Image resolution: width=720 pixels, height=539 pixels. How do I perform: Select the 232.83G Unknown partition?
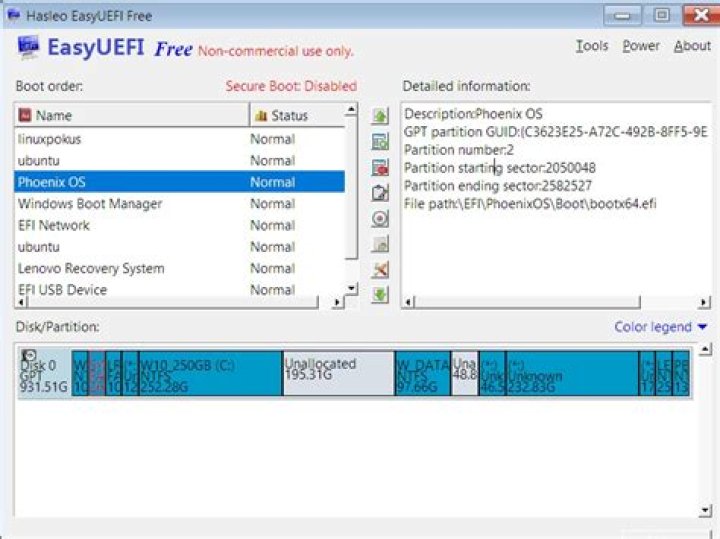click(x=572, y=373)
